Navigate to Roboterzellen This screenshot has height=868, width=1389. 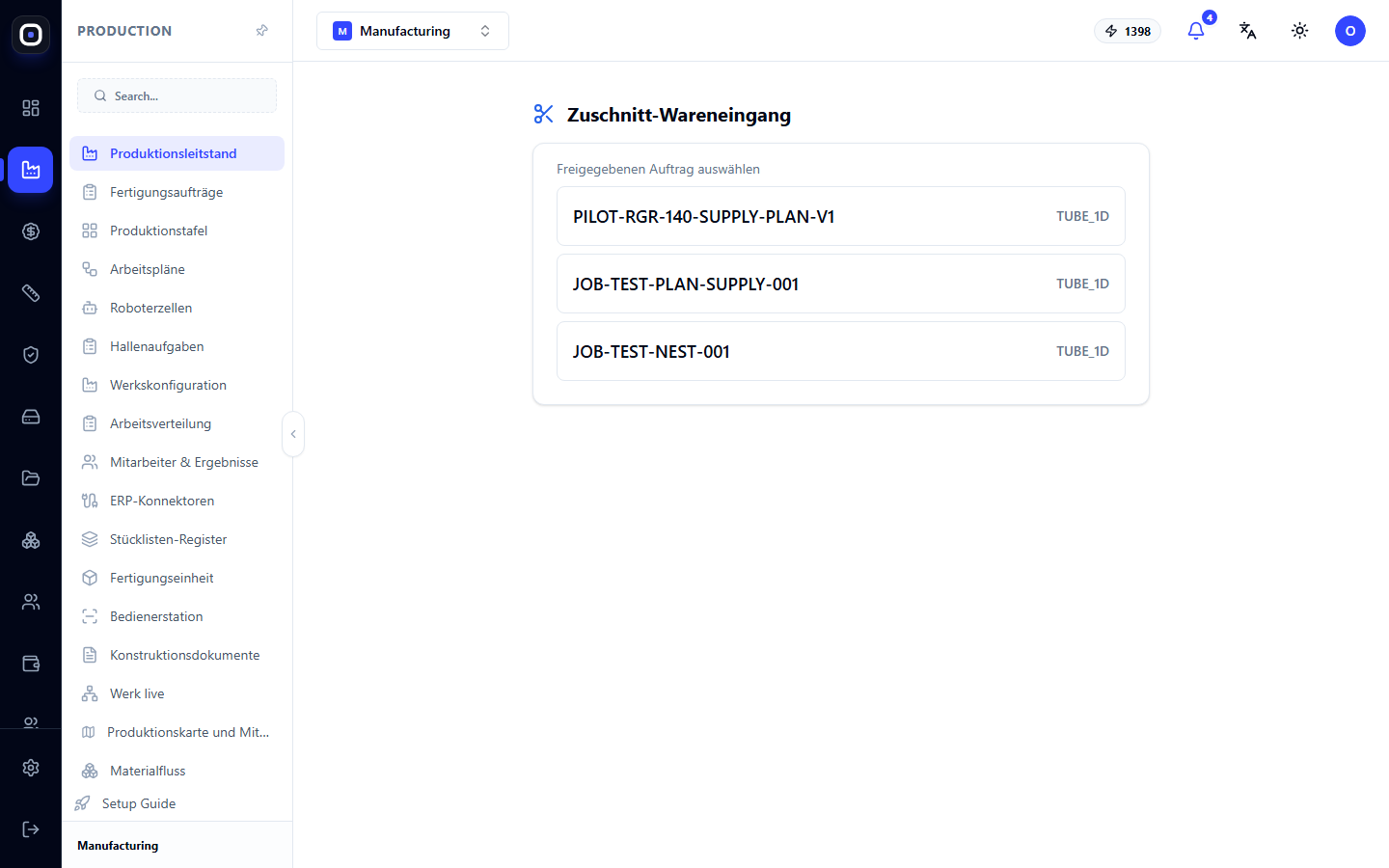pyautogui.click(x=177, y=308)
